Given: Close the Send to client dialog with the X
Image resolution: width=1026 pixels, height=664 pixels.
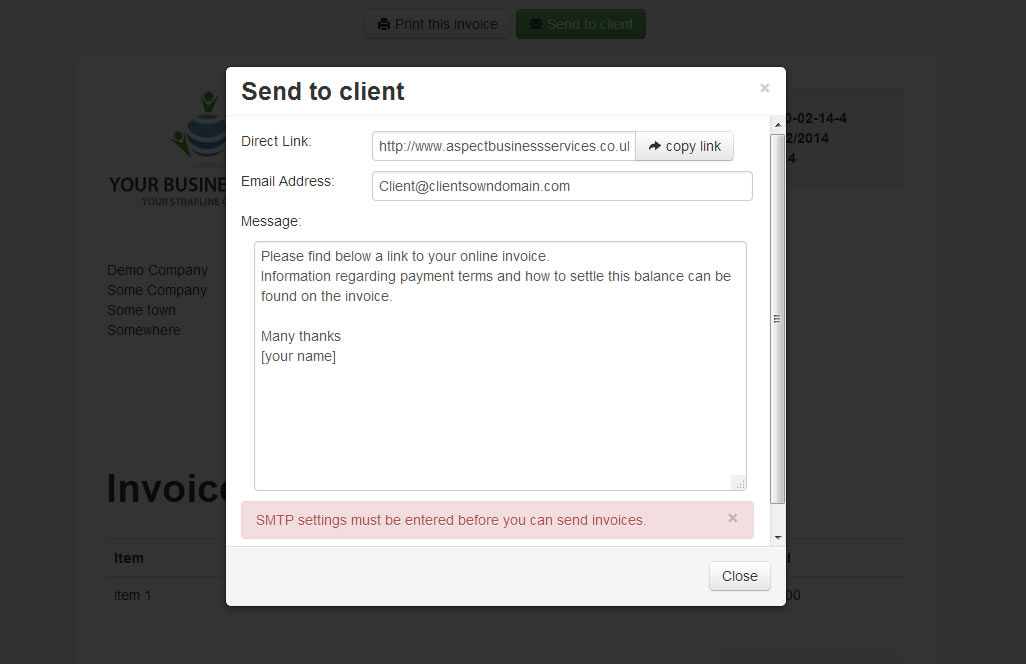Looking at the screenshot, I should click(765, 88).
